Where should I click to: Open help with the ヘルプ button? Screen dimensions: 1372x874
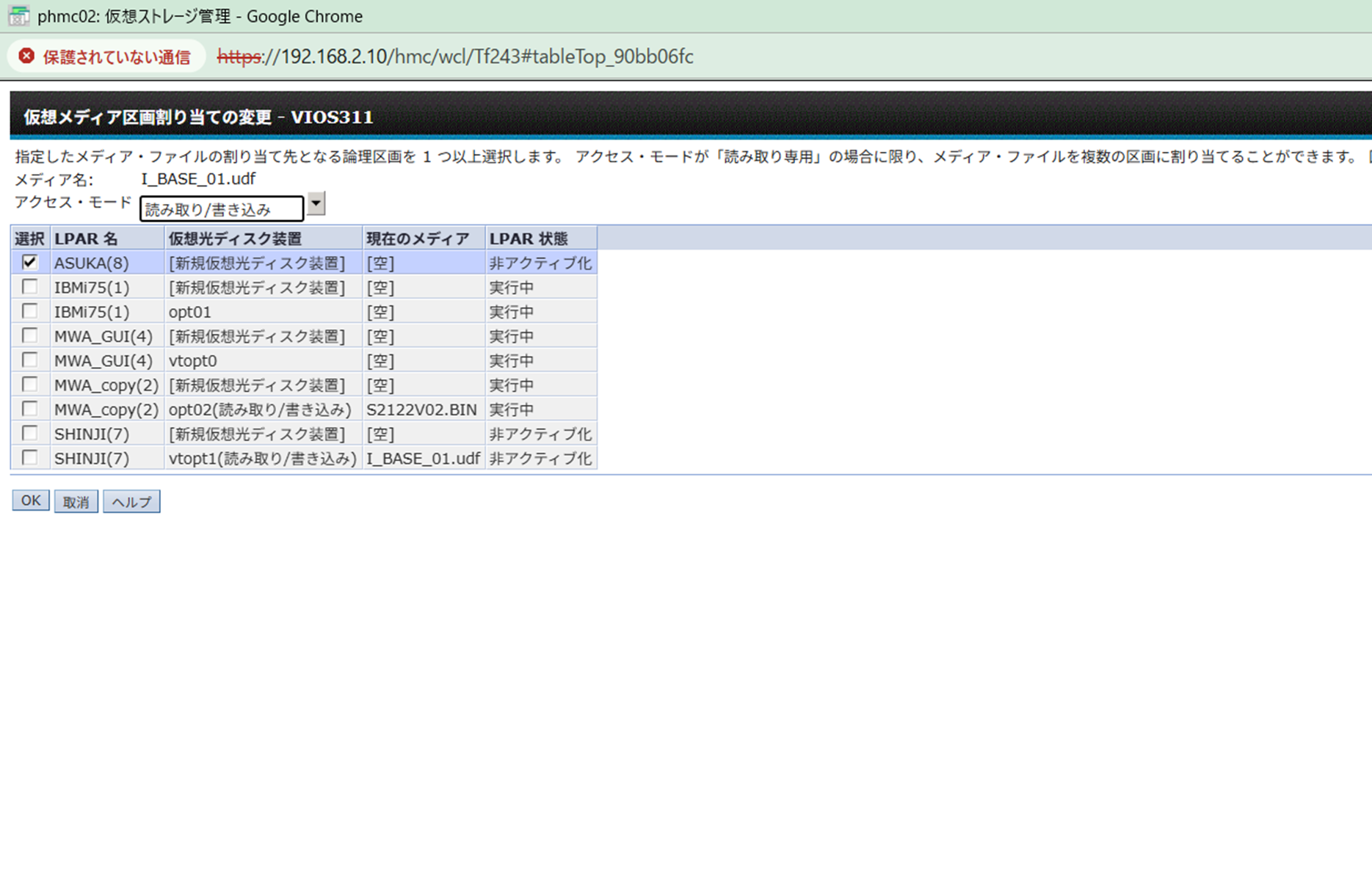pyautogui.click(x=131, y=502)
